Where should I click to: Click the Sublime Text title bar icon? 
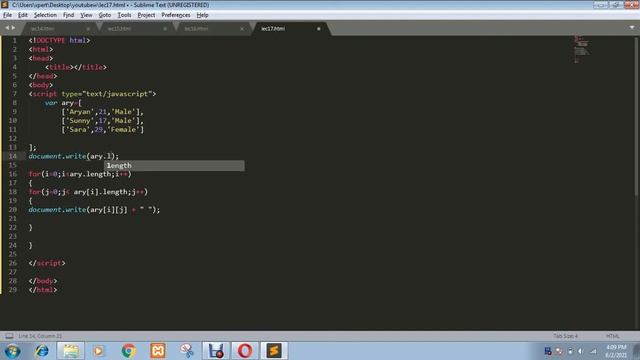tap(5, 4)
